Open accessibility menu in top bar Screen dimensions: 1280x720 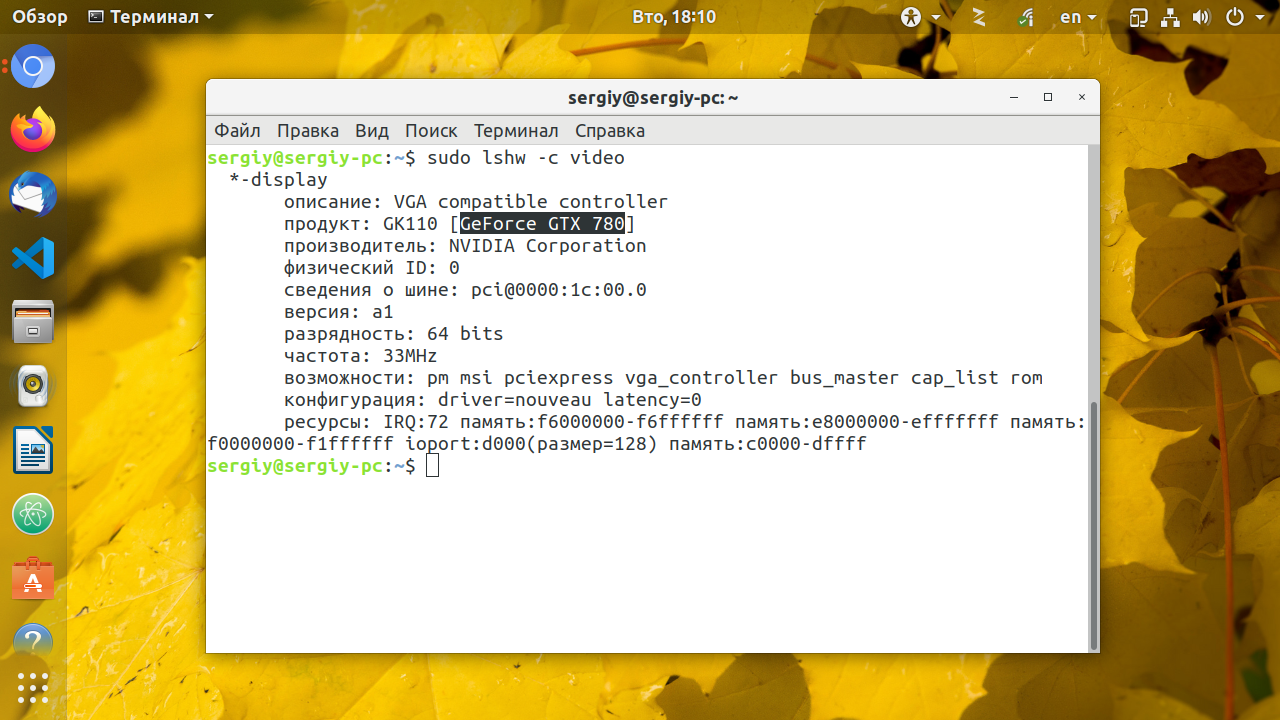(920, 17)
